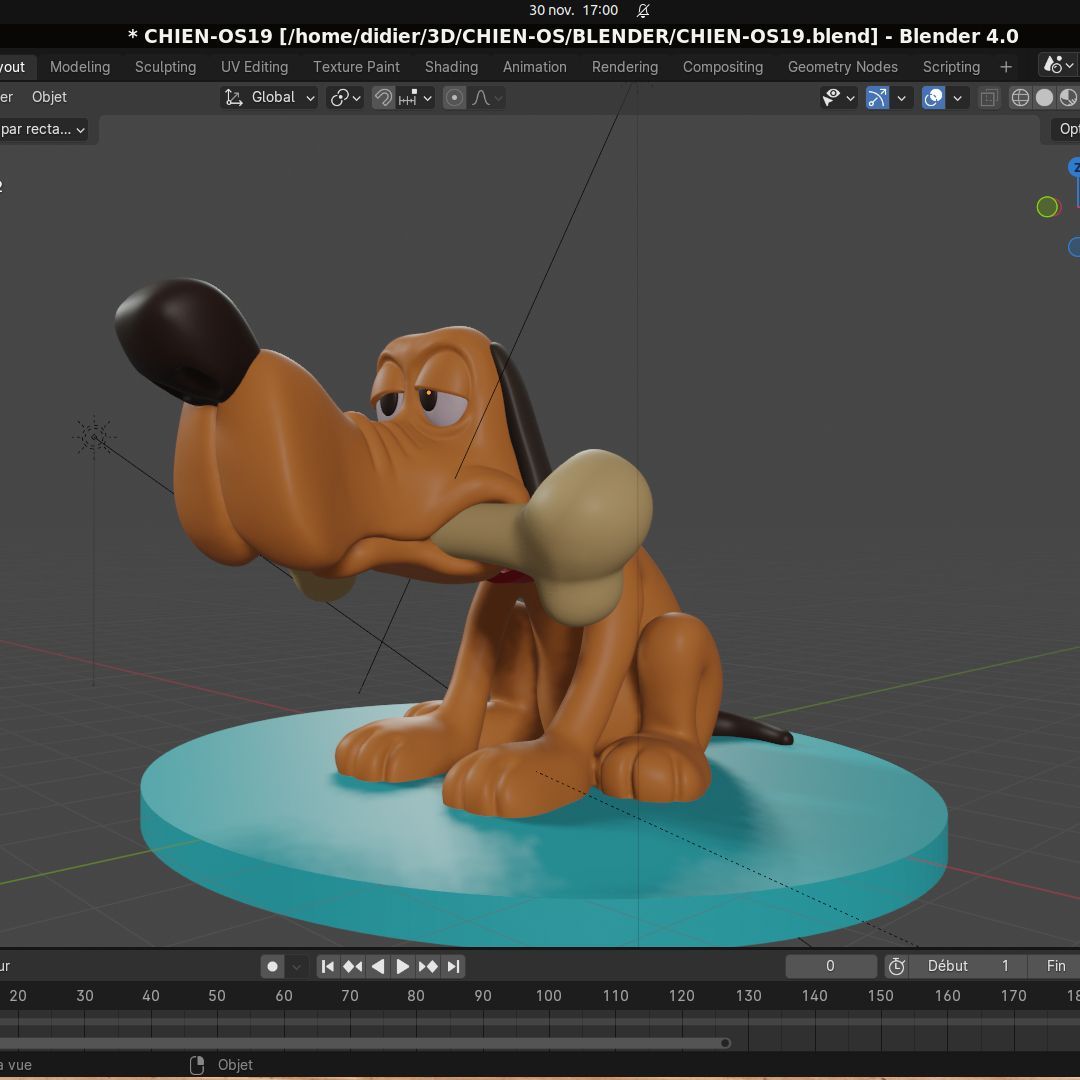The height and width of the screenshot is (1080, 1080).
Task: Play animation forward
Action: point(402,966)
